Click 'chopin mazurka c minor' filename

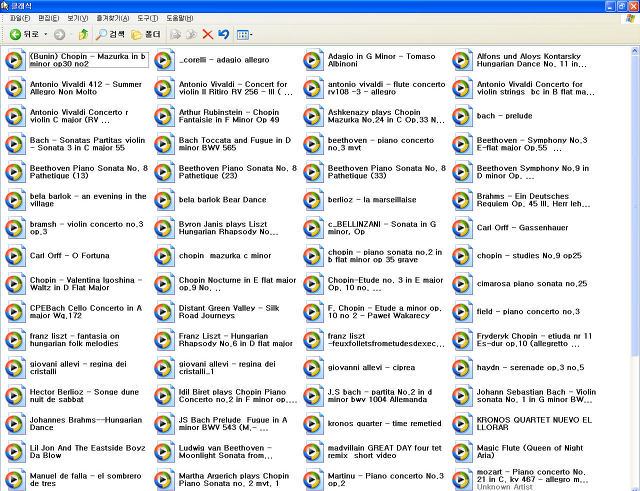pyautogui.click(x=225, y=256)
